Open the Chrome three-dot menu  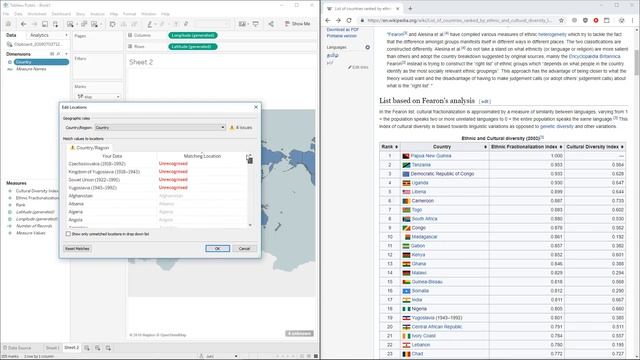point(633,20)
